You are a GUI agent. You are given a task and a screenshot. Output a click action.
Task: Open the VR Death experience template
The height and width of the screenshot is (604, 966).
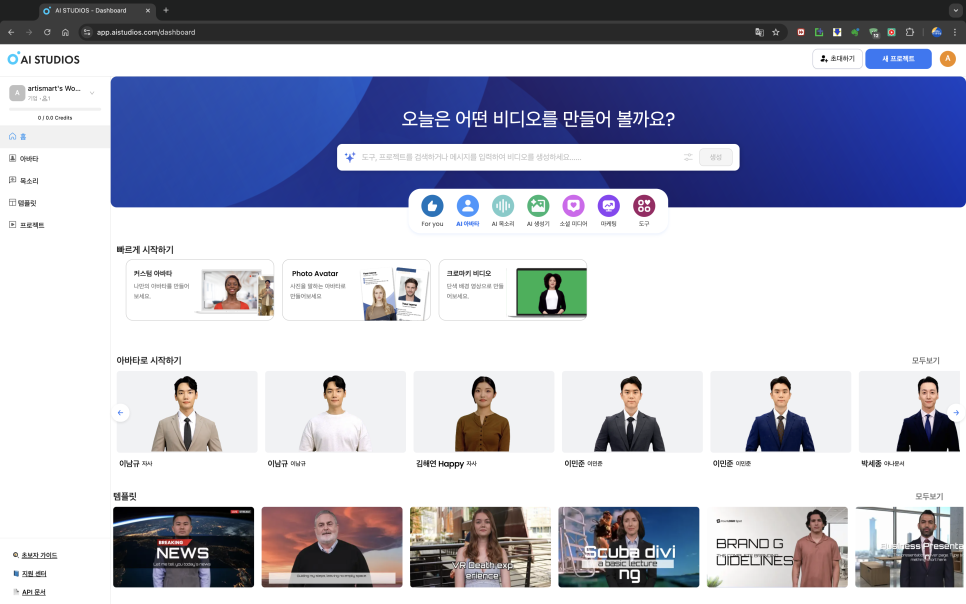480,547
